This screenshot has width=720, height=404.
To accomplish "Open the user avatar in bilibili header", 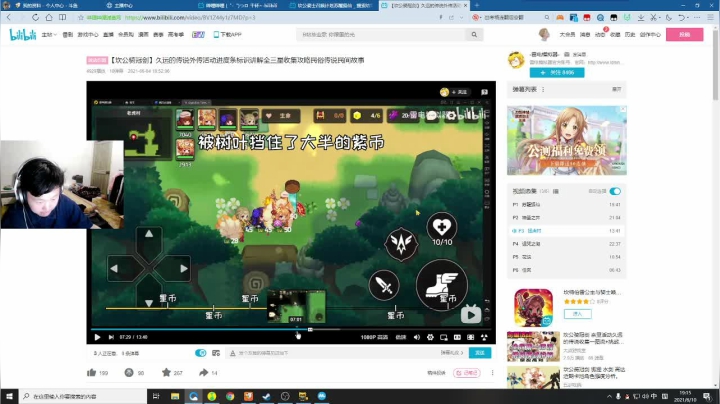I will point(544,34).
